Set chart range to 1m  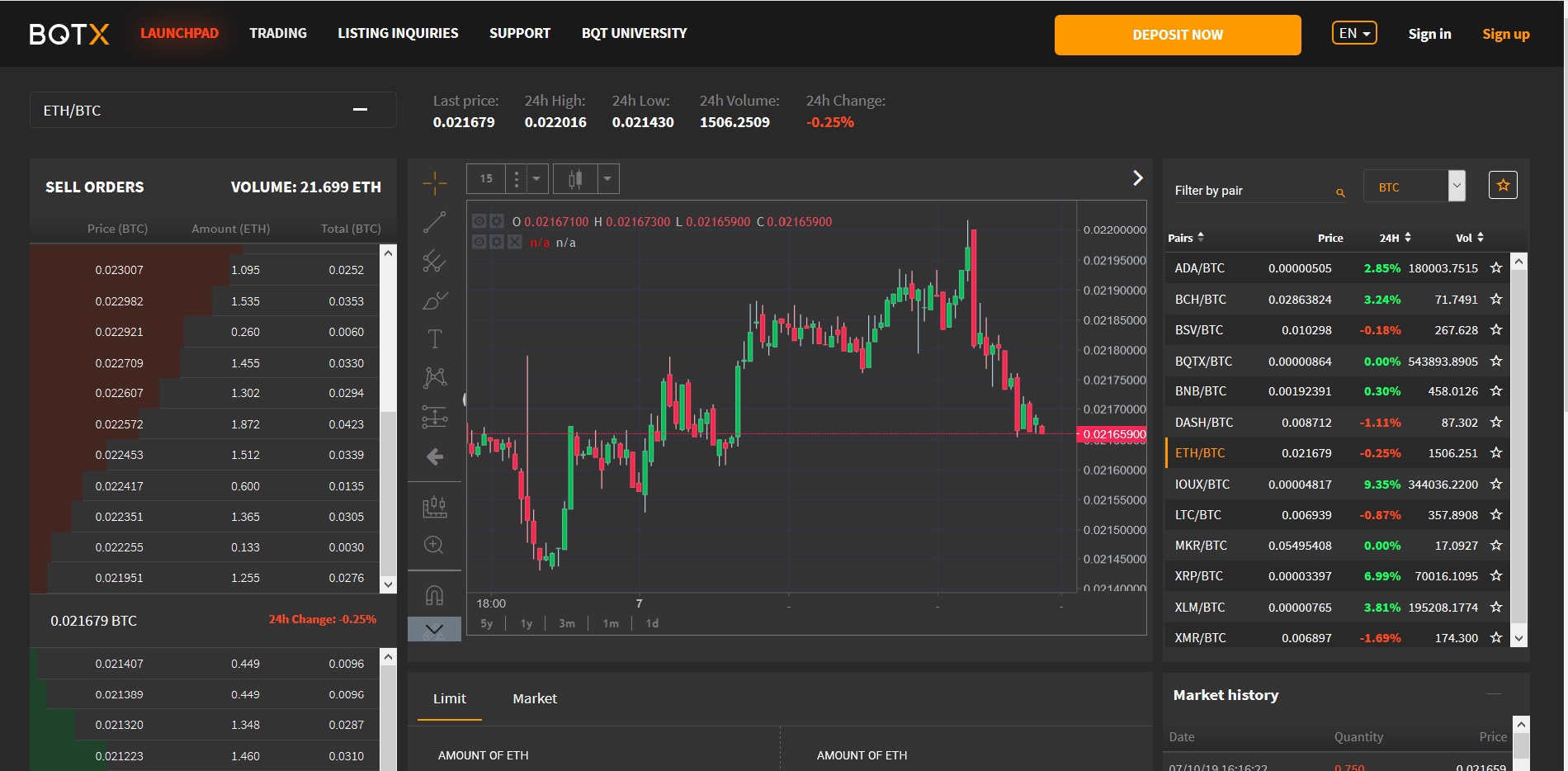[x=611, y=623]
